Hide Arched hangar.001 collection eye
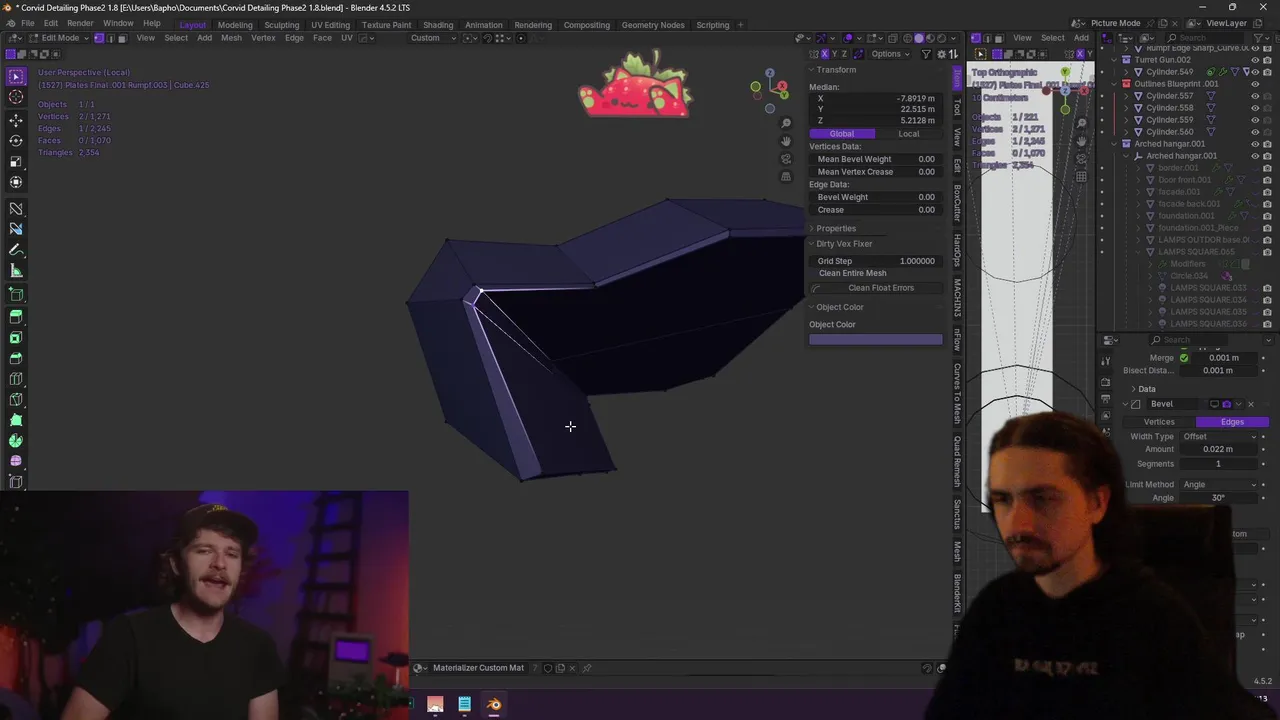This screenshot has height=720, width=1280. pyautogui.click(x=1255, y=144)
